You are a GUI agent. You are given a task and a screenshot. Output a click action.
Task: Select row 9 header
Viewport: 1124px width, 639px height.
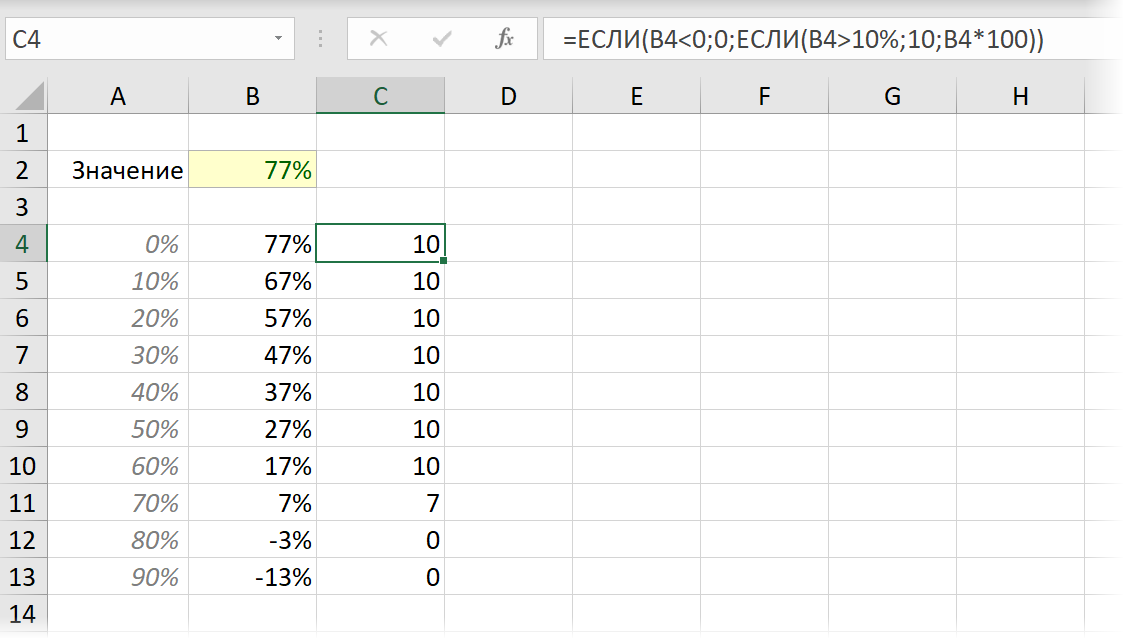pos(23,429)
